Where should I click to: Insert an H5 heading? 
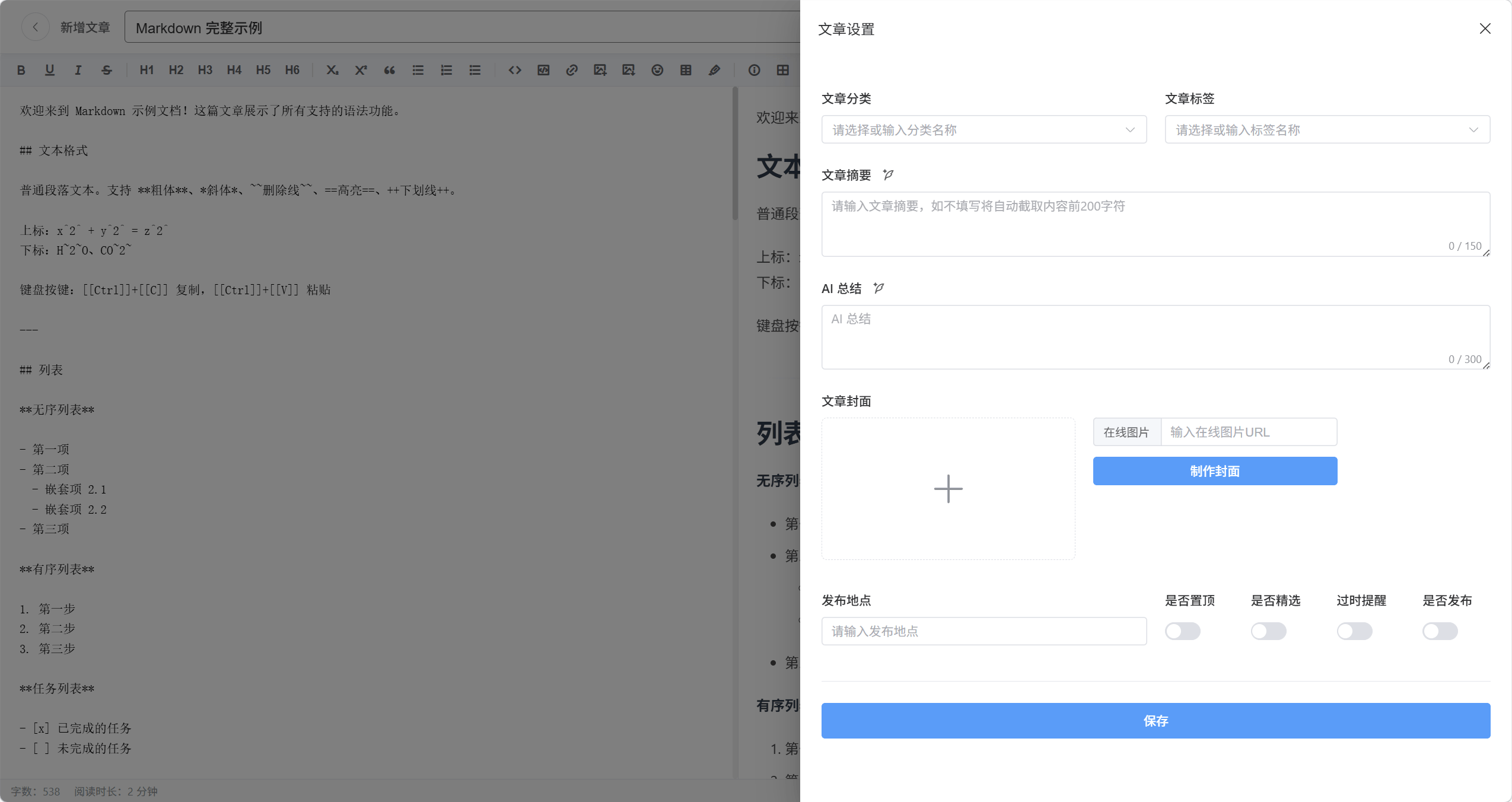click(x=263, y=70)
